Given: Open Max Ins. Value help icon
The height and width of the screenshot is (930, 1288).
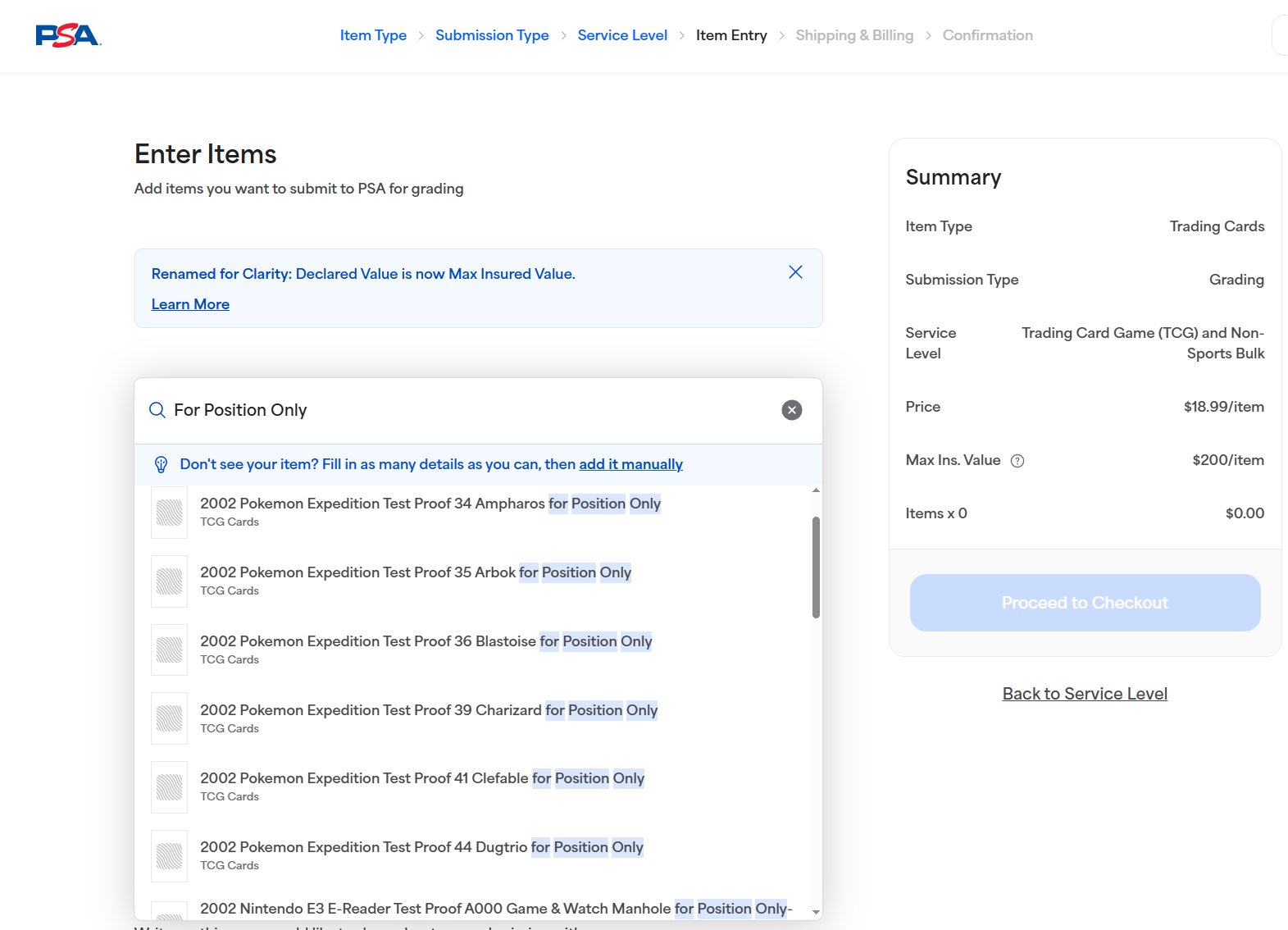Looking at the screenshot, I should (x=1017, y=461).
